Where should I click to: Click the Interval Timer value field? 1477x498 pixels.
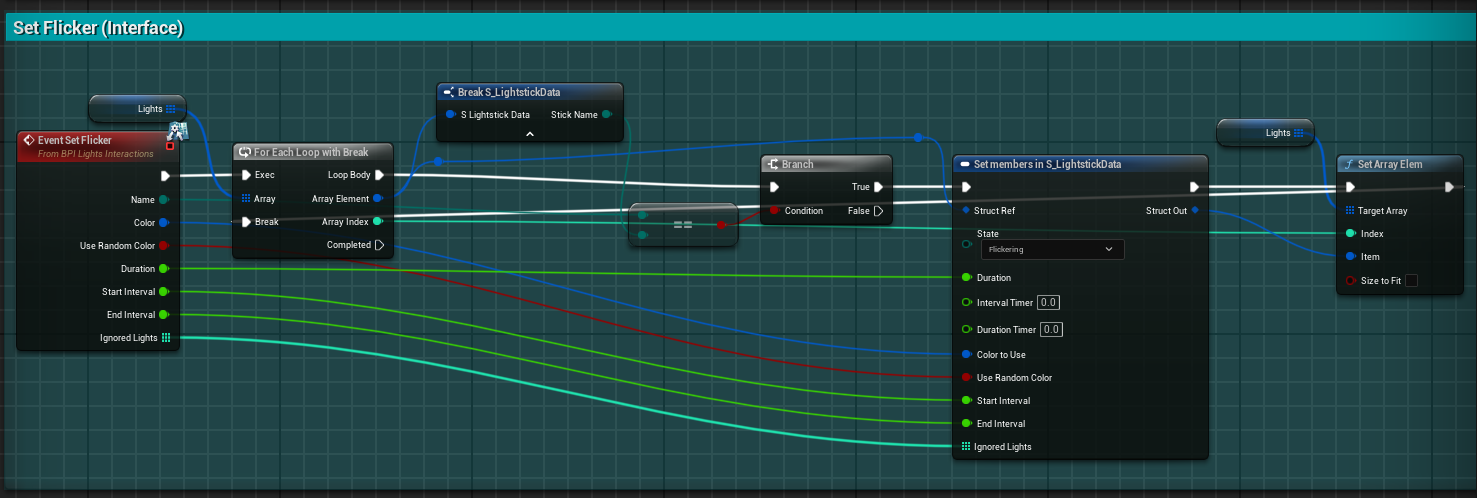click(x=1049, y=302)
